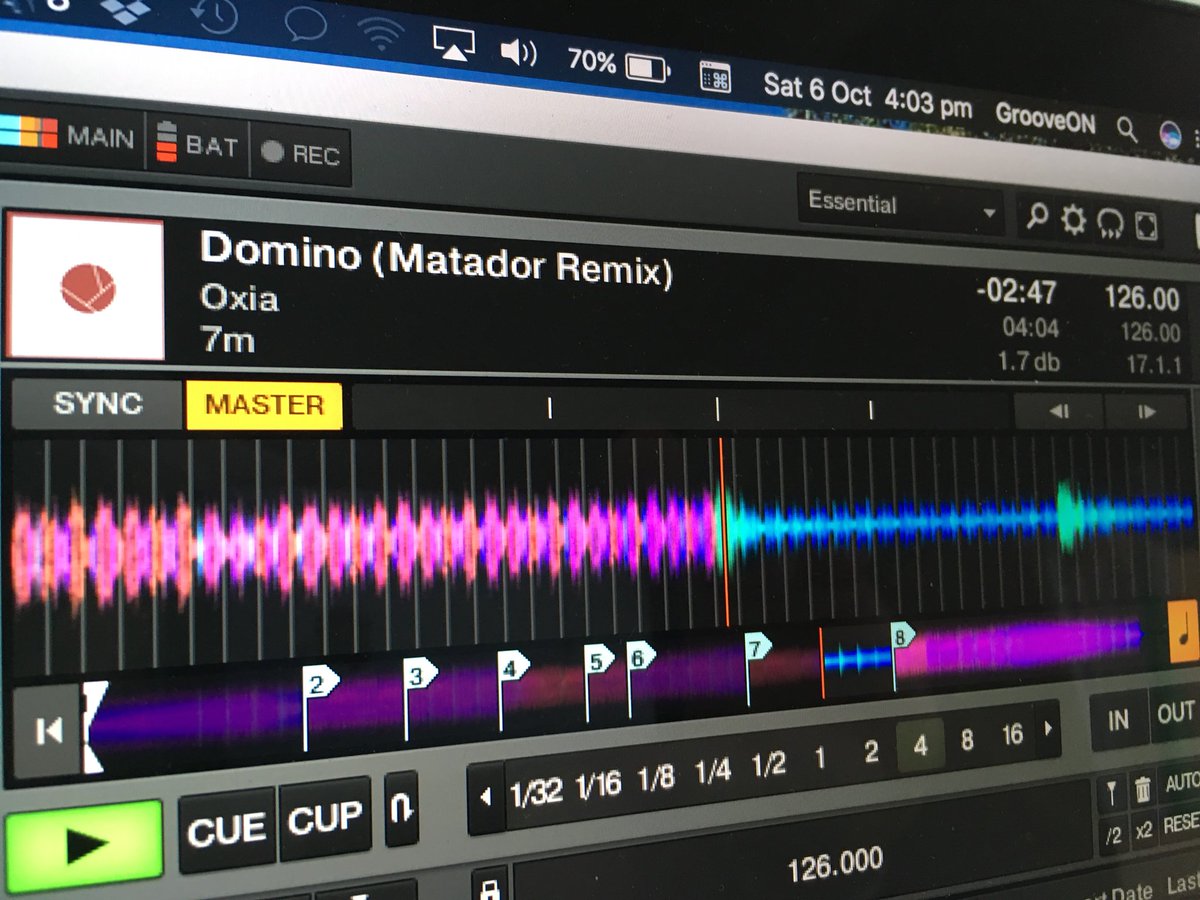Toggle fullscreen mode icon
The height and width of the screenshot is (900, 1200).
[x=1146, y=227]
